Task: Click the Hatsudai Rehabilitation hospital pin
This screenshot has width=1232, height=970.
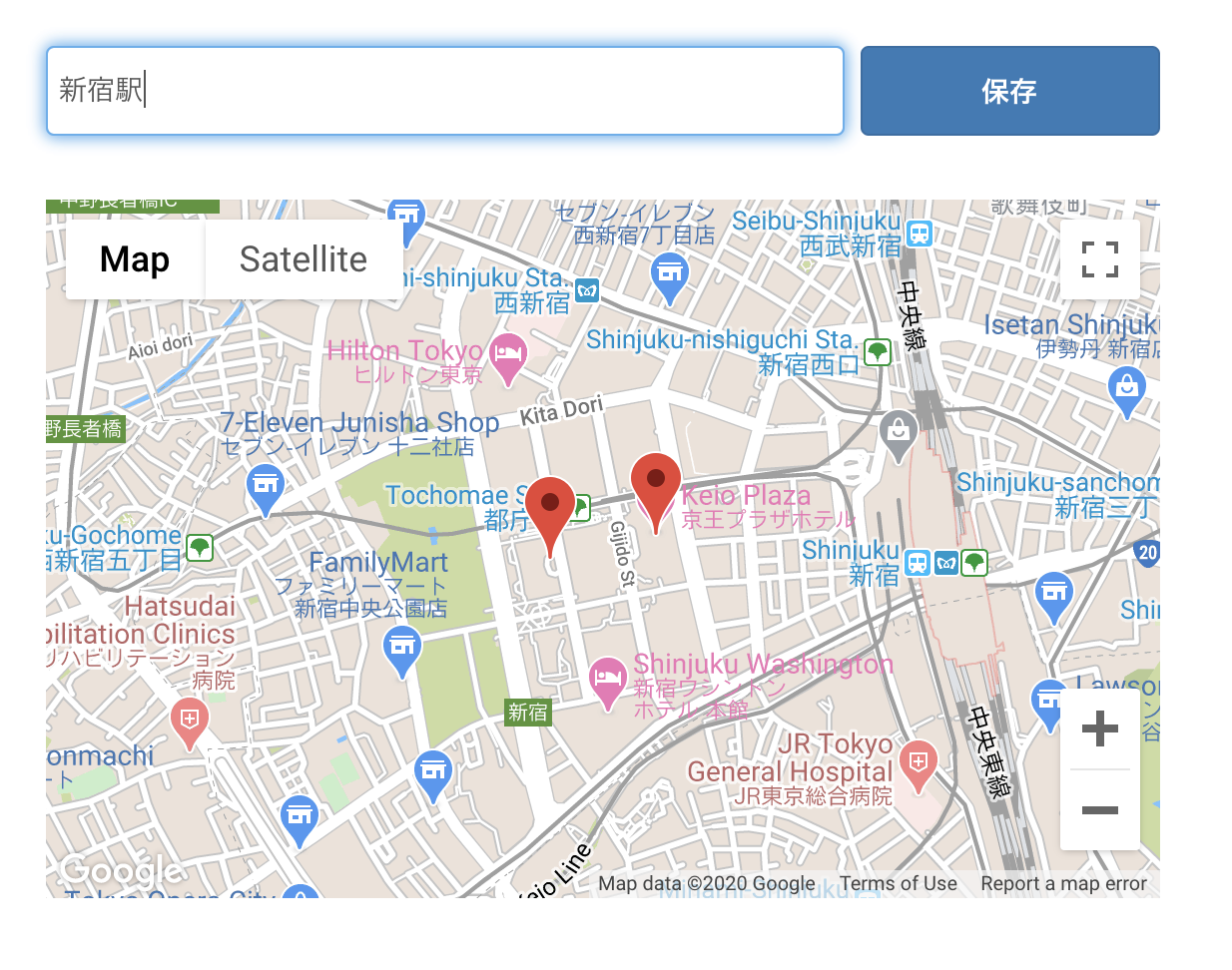Action: coord(189,723)
